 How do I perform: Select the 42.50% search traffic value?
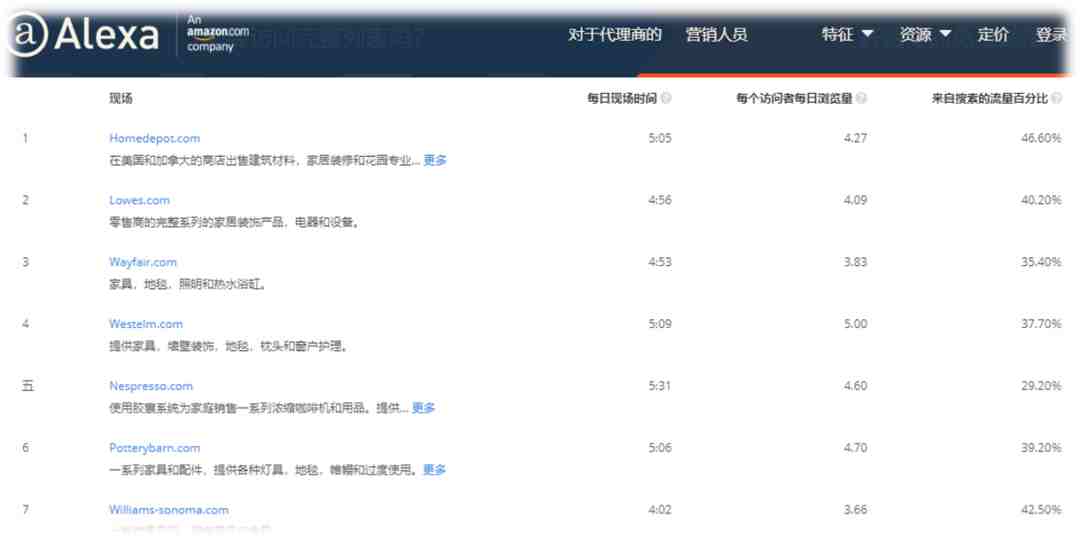coord(1041,510)
